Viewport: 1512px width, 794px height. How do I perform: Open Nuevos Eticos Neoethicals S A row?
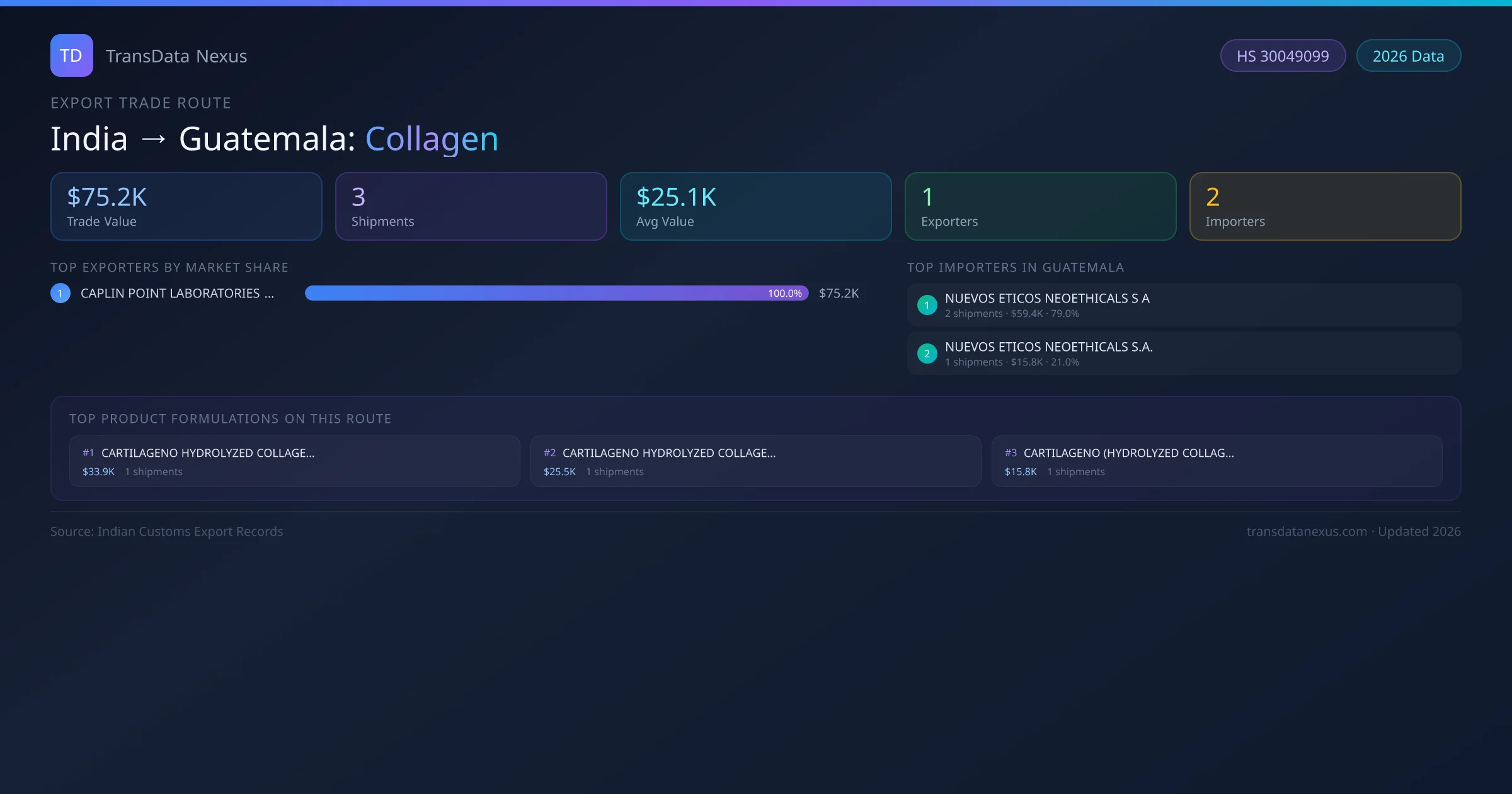[1183, 305]
